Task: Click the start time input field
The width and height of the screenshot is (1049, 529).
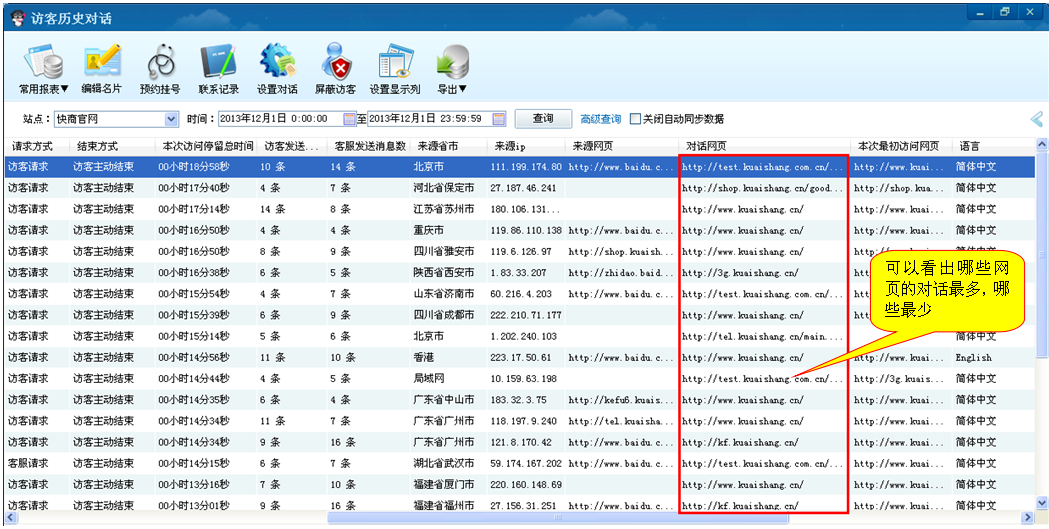Action: point(279,119)
